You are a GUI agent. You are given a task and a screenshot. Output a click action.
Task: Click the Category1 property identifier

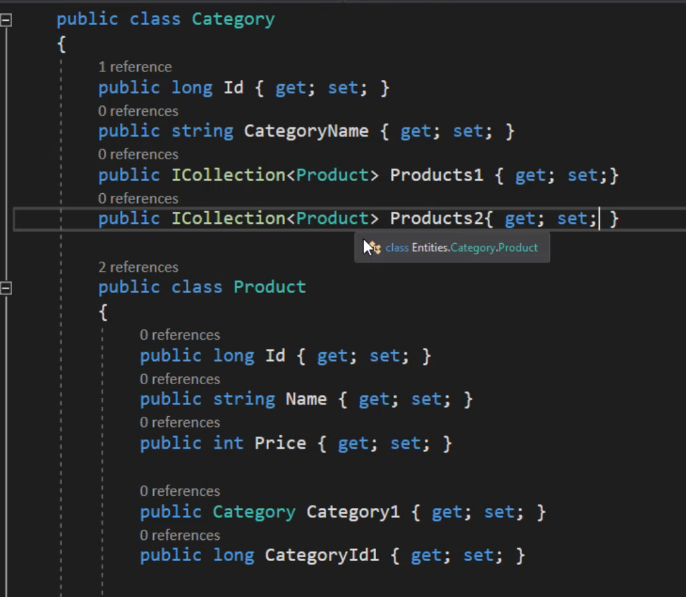[353, 512]
